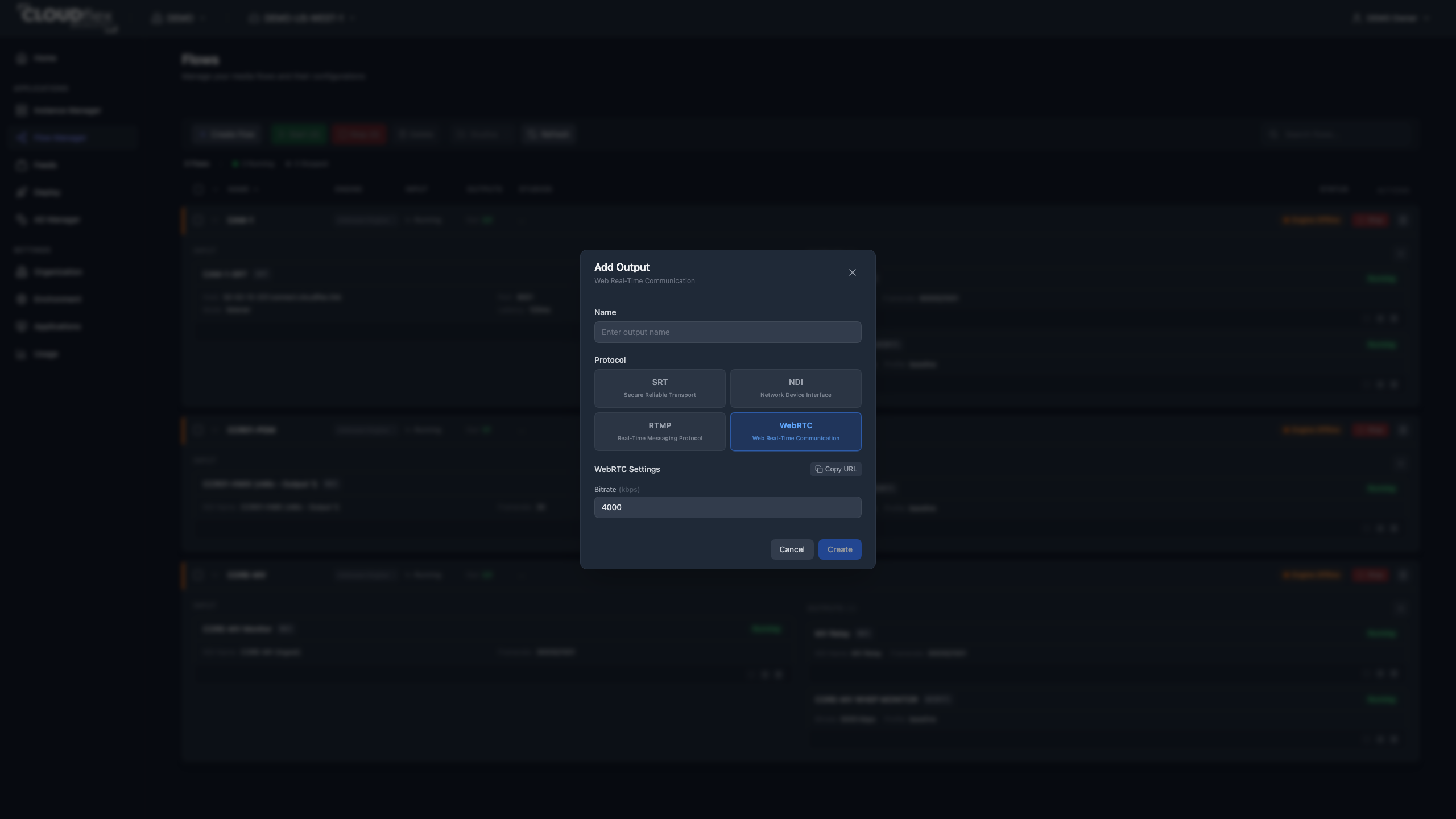This screenshot has width=1456, height=819.
Task: Select the NDI protocol option
Action: 796,388
